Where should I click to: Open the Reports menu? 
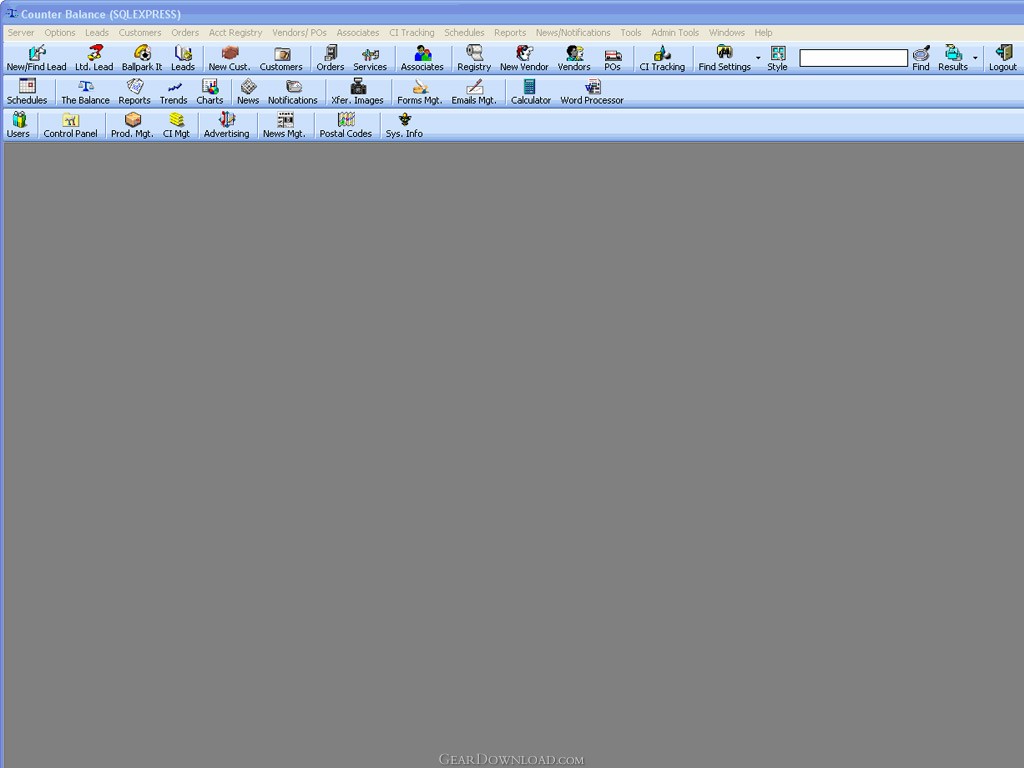pos(509,33)
